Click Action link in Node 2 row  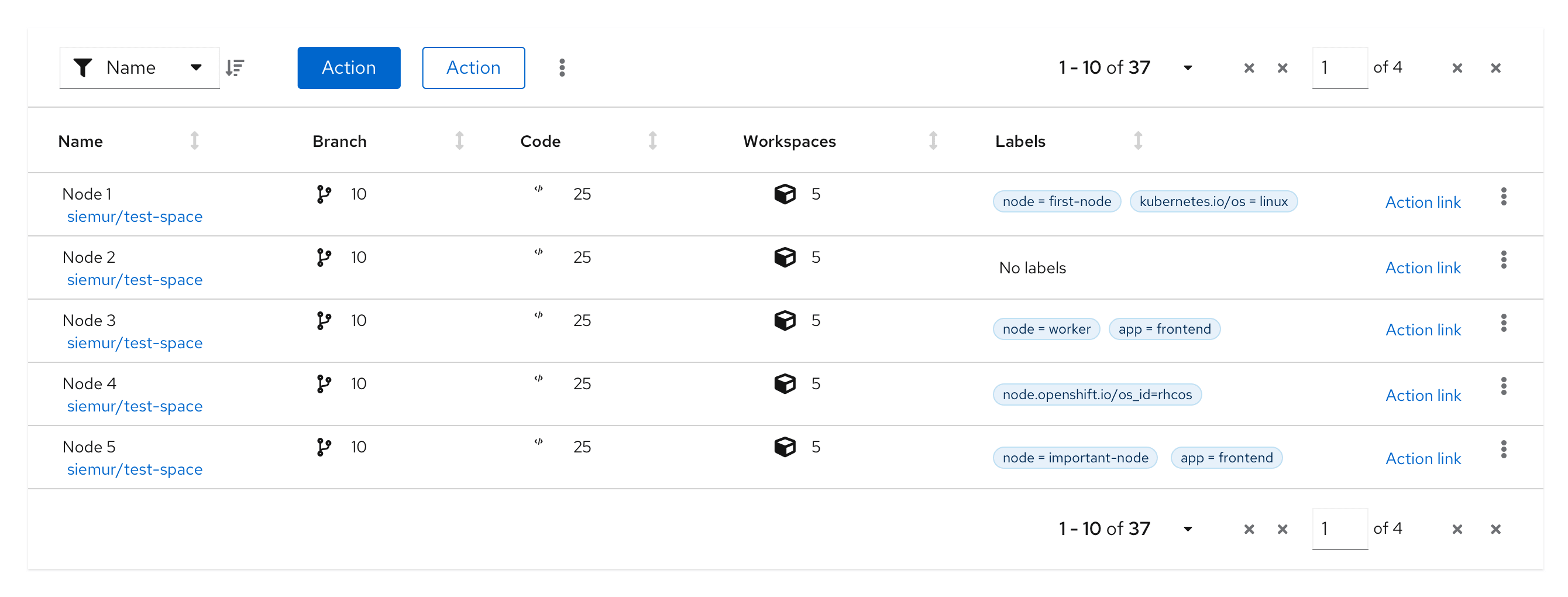pos(1422,268)
